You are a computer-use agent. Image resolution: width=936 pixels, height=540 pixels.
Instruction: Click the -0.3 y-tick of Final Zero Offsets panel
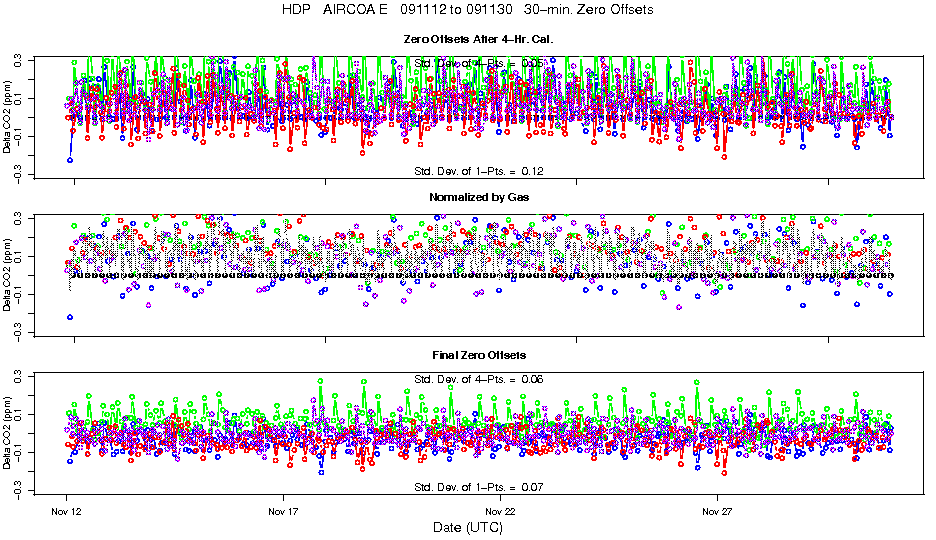(18, 488)
